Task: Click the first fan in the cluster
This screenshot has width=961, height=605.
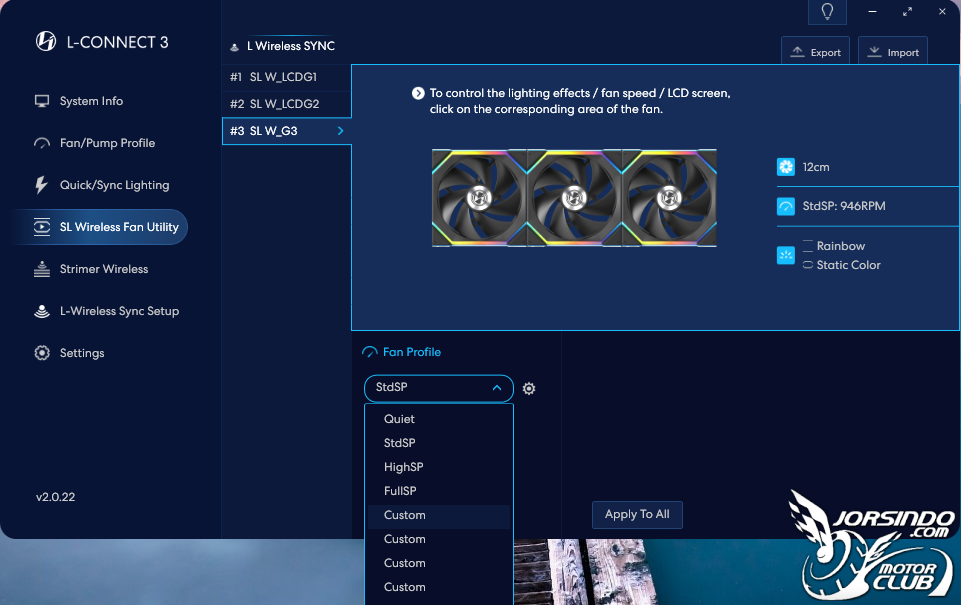Action: pyautogui.click(x=479, y=198)
